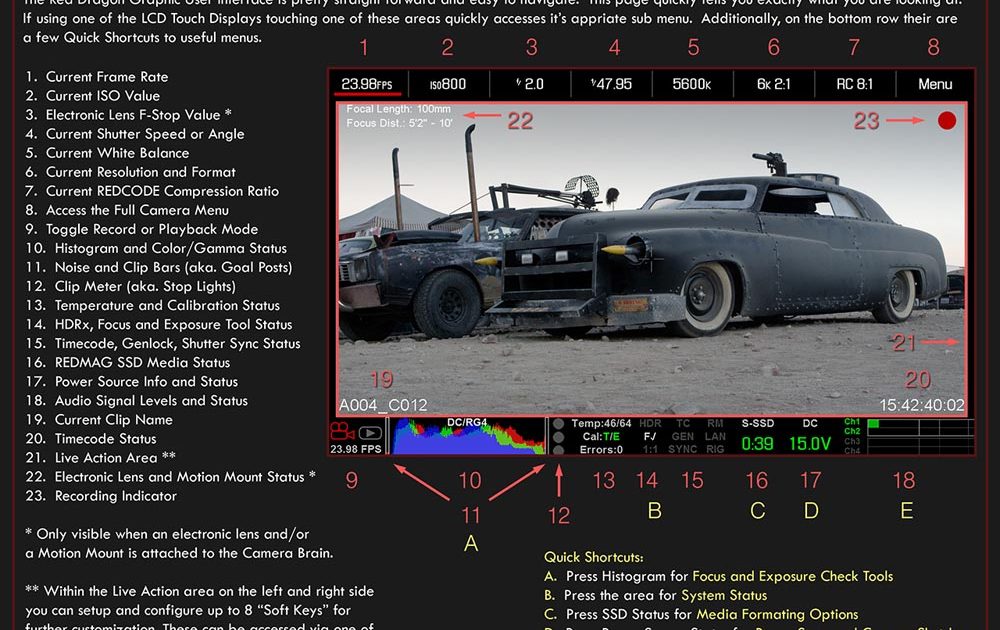Click the 23.98 FPS text under playback icon
The width and height of the screenshot is (1000, 630).
[356, 449]
